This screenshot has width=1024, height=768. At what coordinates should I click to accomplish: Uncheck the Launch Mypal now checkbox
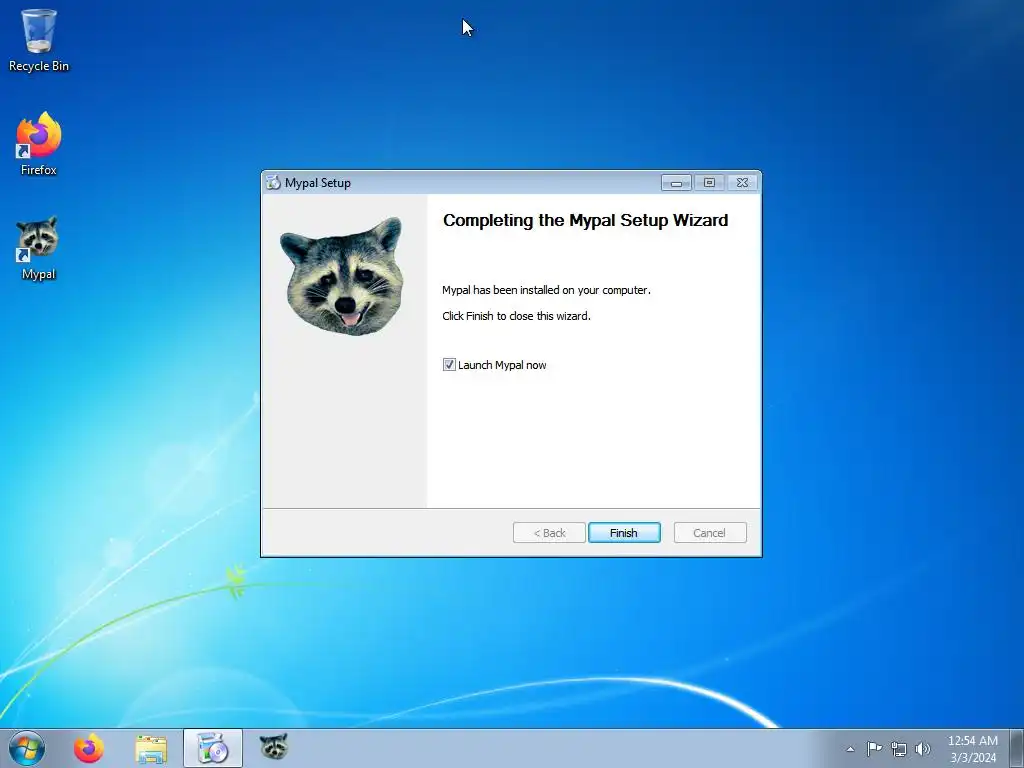[x=449, y=364]
